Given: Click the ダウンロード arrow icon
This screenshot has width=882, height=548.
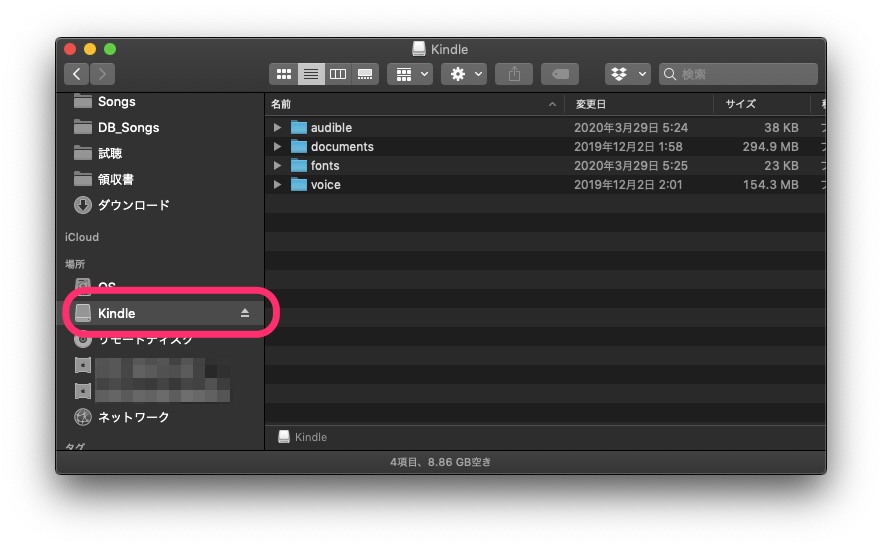Looking at the screenshot, I should [x=83, y=205].
